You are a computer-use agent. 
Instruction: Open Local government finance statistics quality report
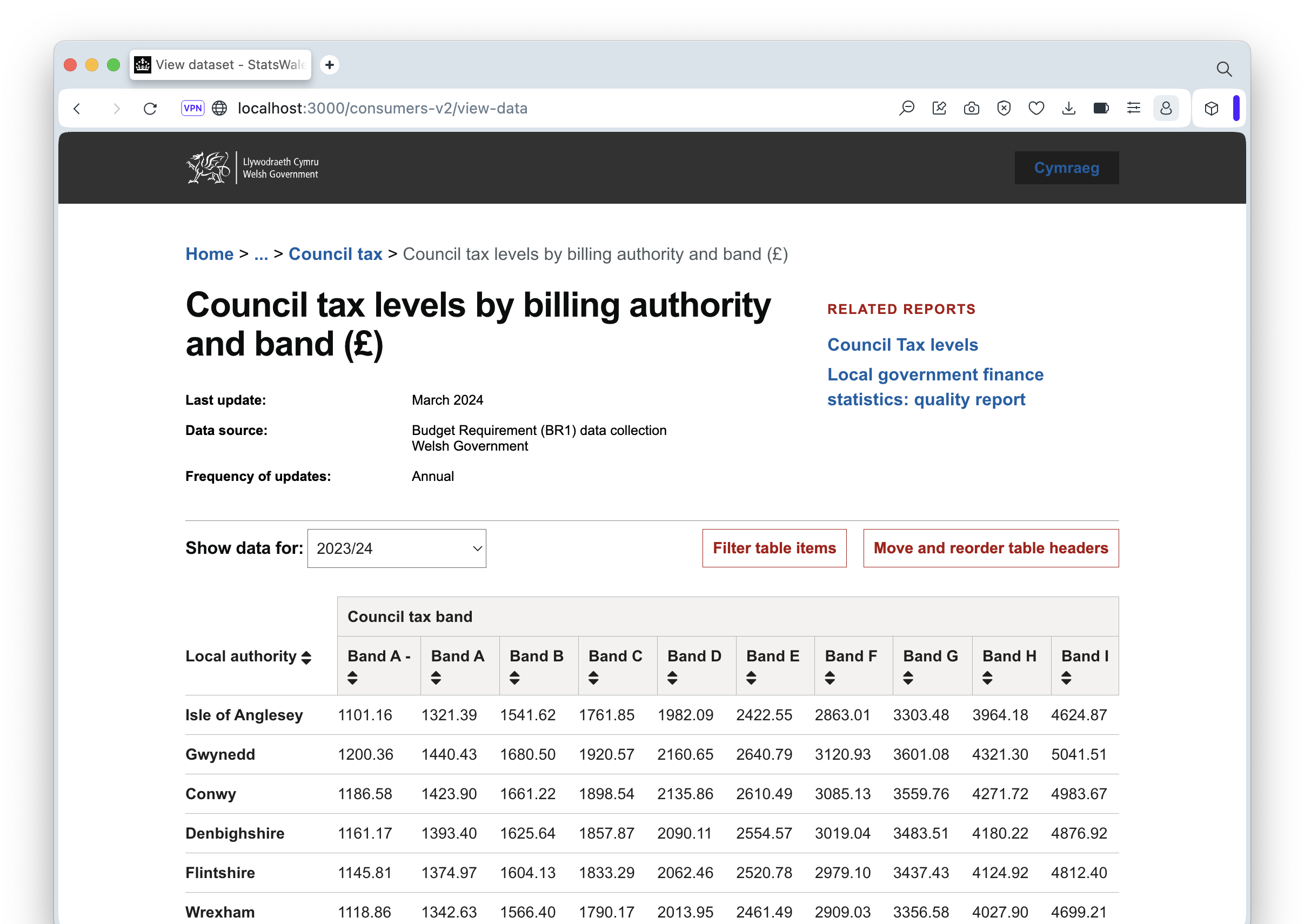935,386
